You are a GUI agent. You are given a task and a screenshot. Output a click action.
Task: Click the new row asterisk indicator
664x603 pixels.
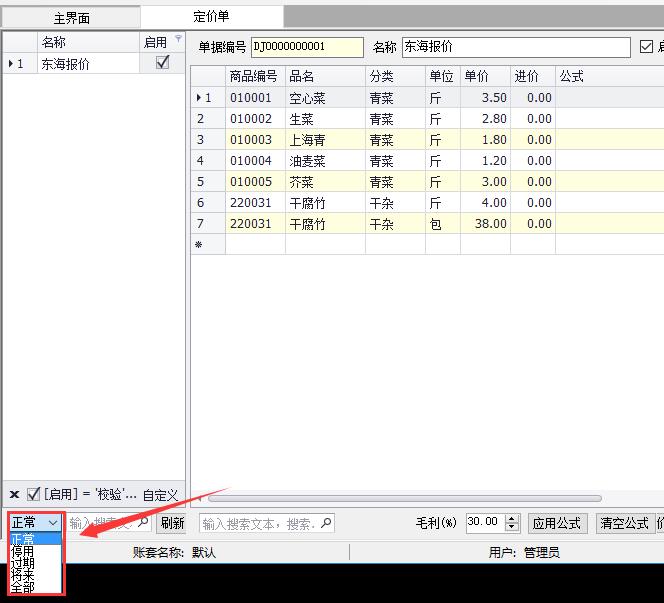coord(198,244)
